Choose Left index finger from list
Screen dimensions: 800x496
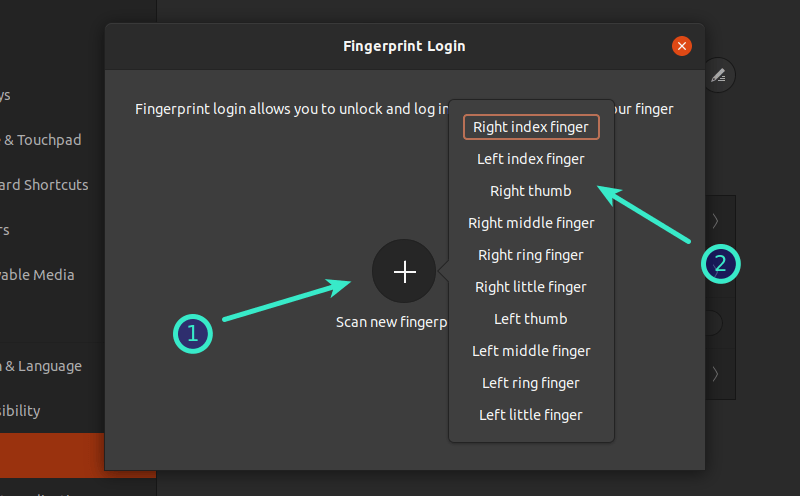click(x=531, y=159)
